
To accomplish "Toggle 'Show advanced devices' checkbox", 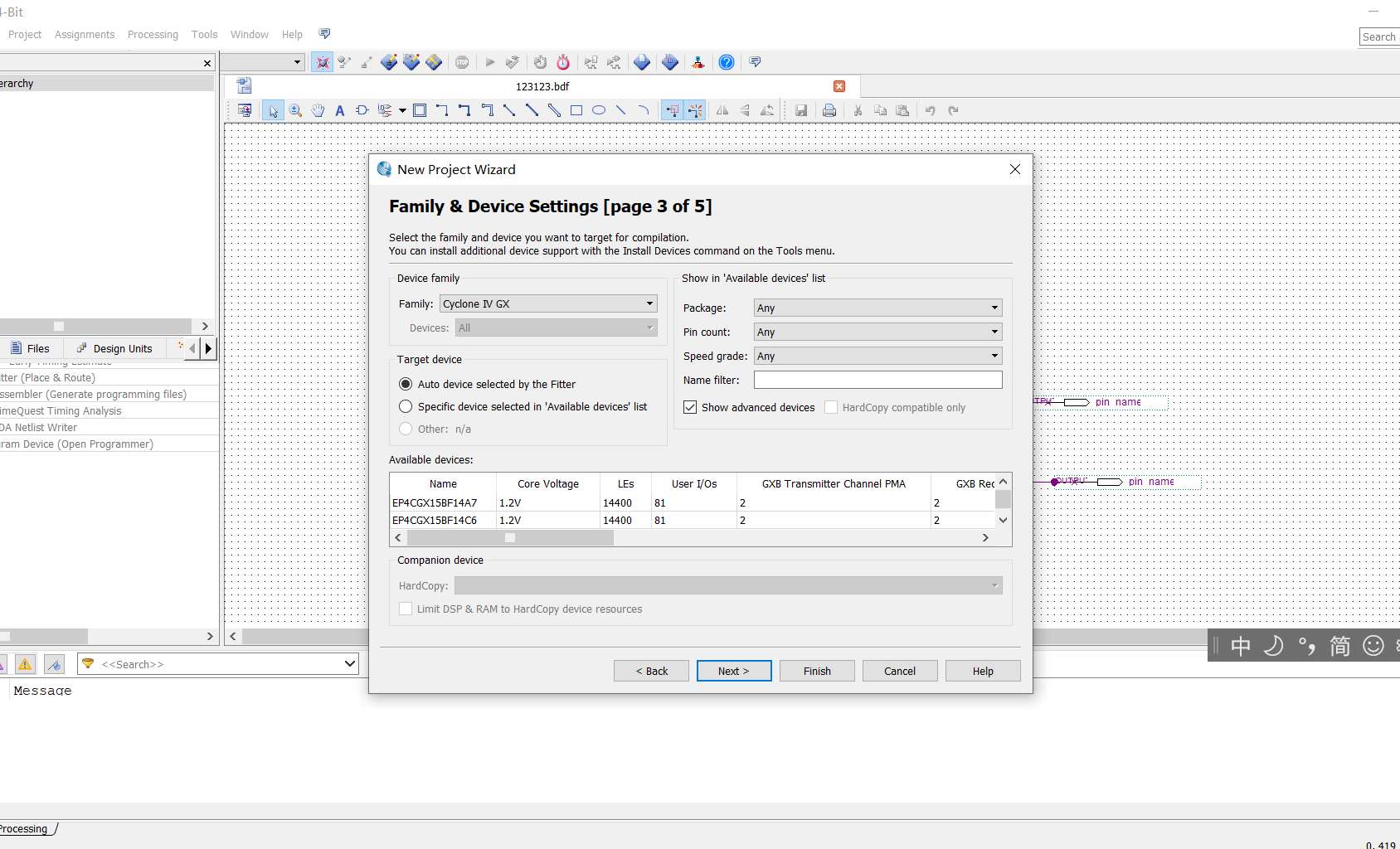I will (x=749, y=407).
